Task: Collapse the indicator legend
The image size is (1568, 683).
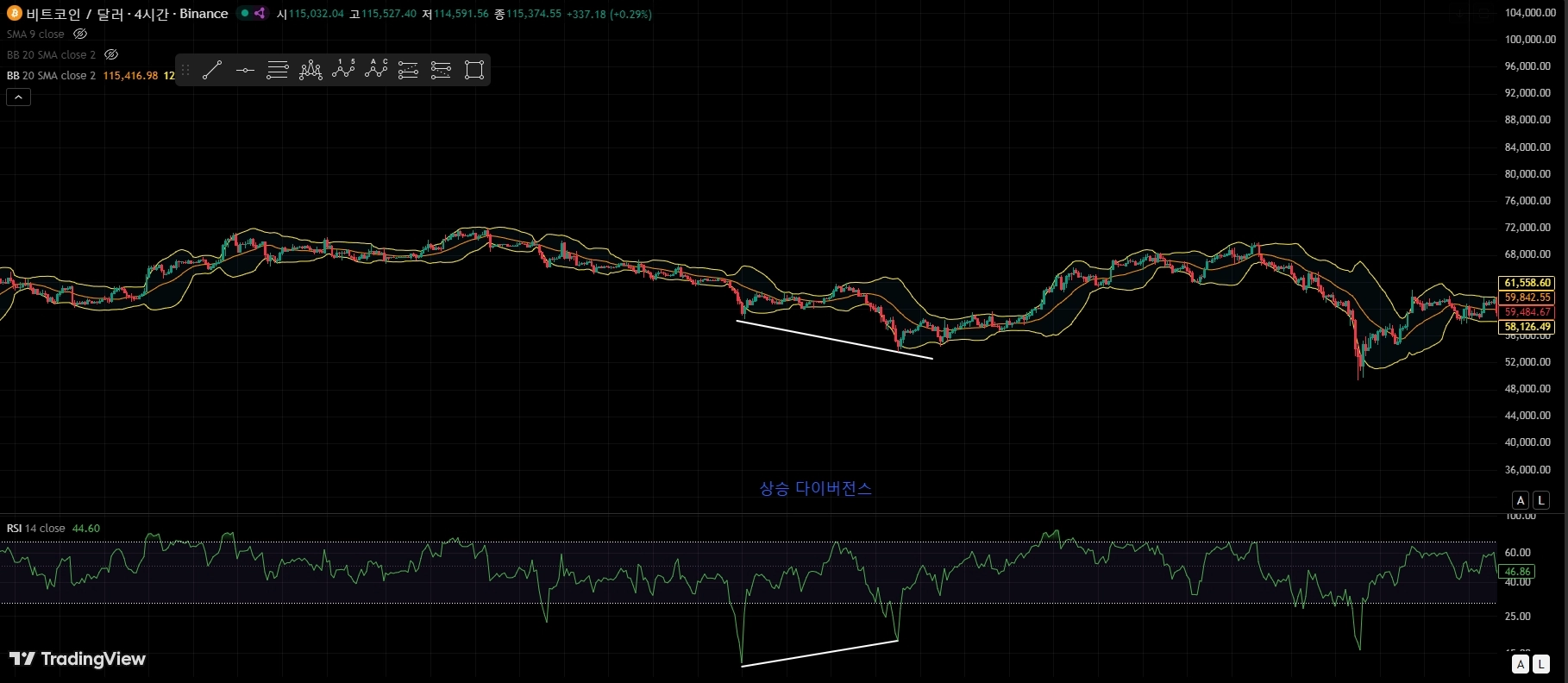Action: click(x=18, y=97)
